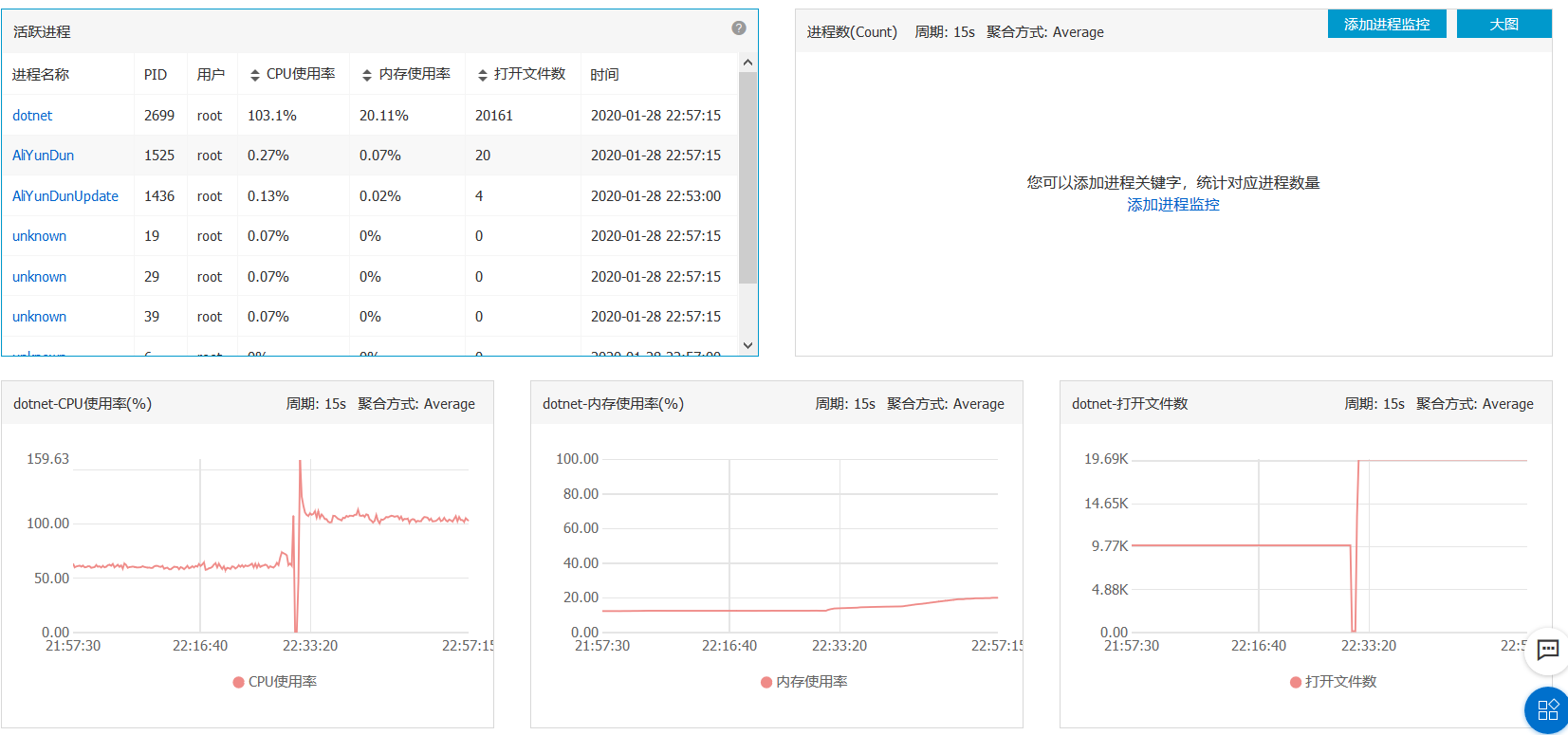Open the dotnet process link
Screen dimensions: 1568x735
32,116
